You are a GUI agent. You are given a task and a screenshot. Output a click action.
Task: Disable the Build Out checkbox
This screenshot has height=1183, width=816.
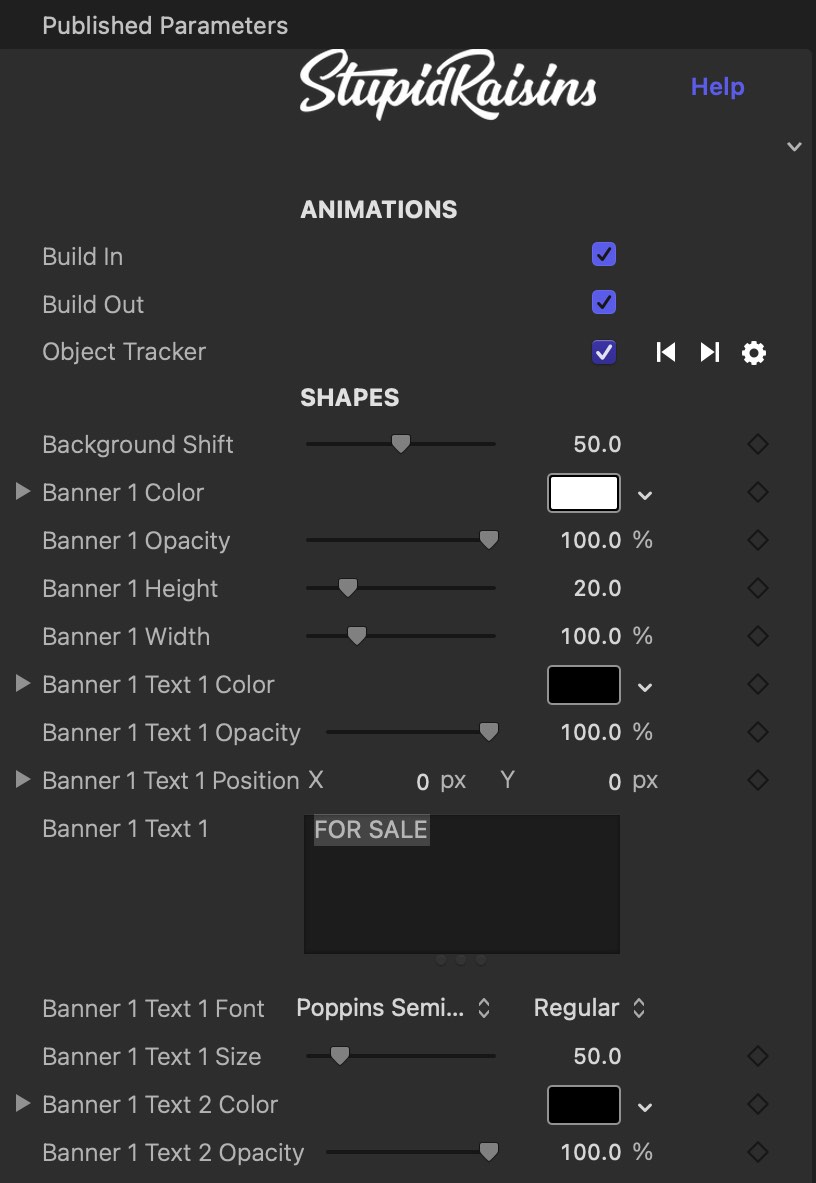[x=604, y=303]
